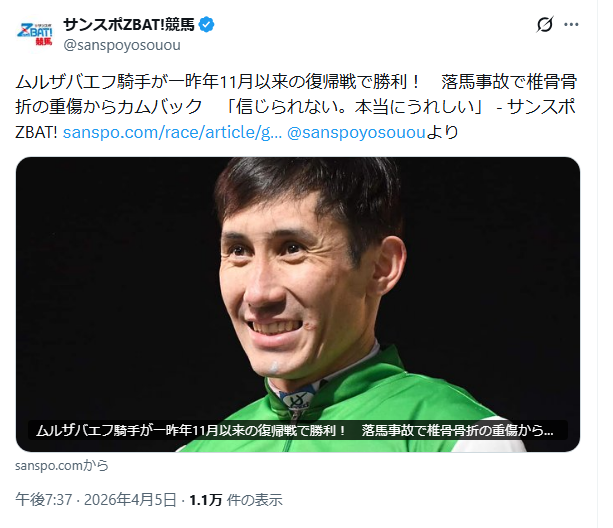Follow the sanspo.com/race/article link

point(172,132)
